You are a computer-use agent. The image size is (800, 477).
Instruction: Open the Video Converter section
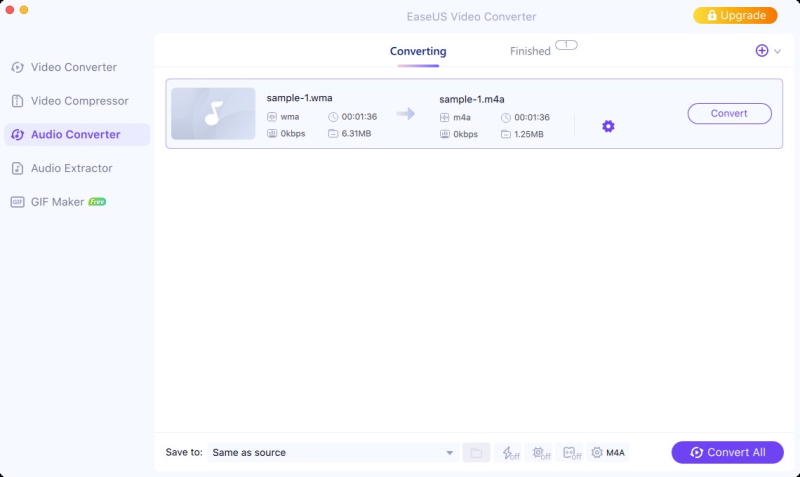(73, 67)
